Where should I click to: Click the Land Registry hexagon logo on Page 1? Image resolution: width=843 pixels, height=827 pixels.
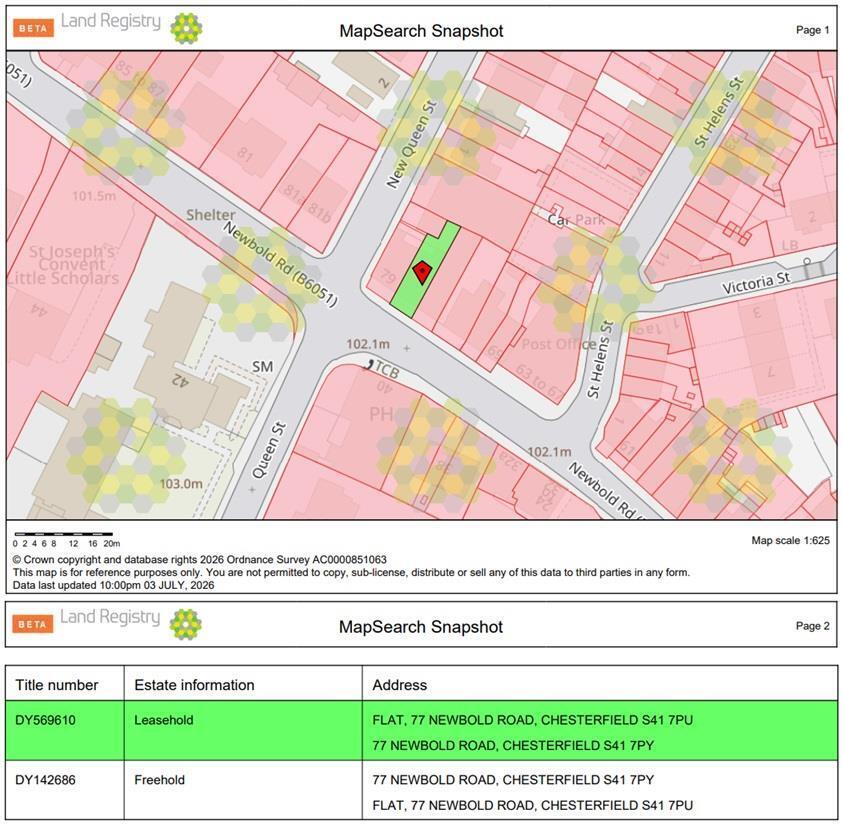[187, 27]
